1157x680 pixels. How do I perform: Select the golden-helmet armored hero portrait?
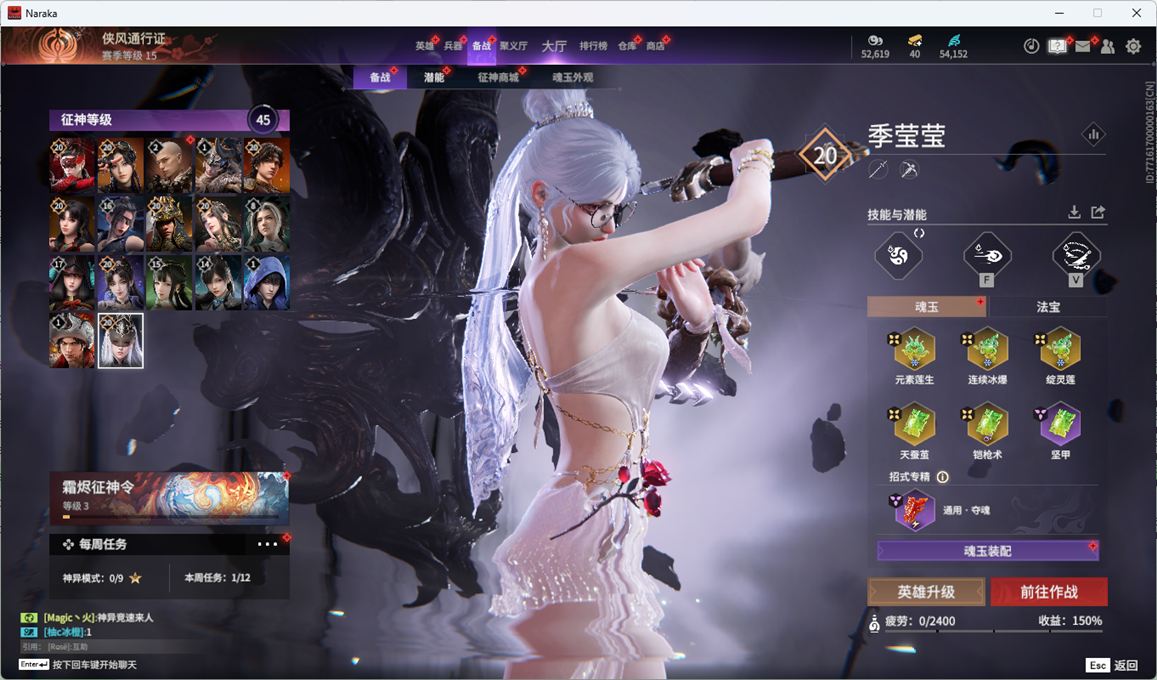click(x=169, y=224)
